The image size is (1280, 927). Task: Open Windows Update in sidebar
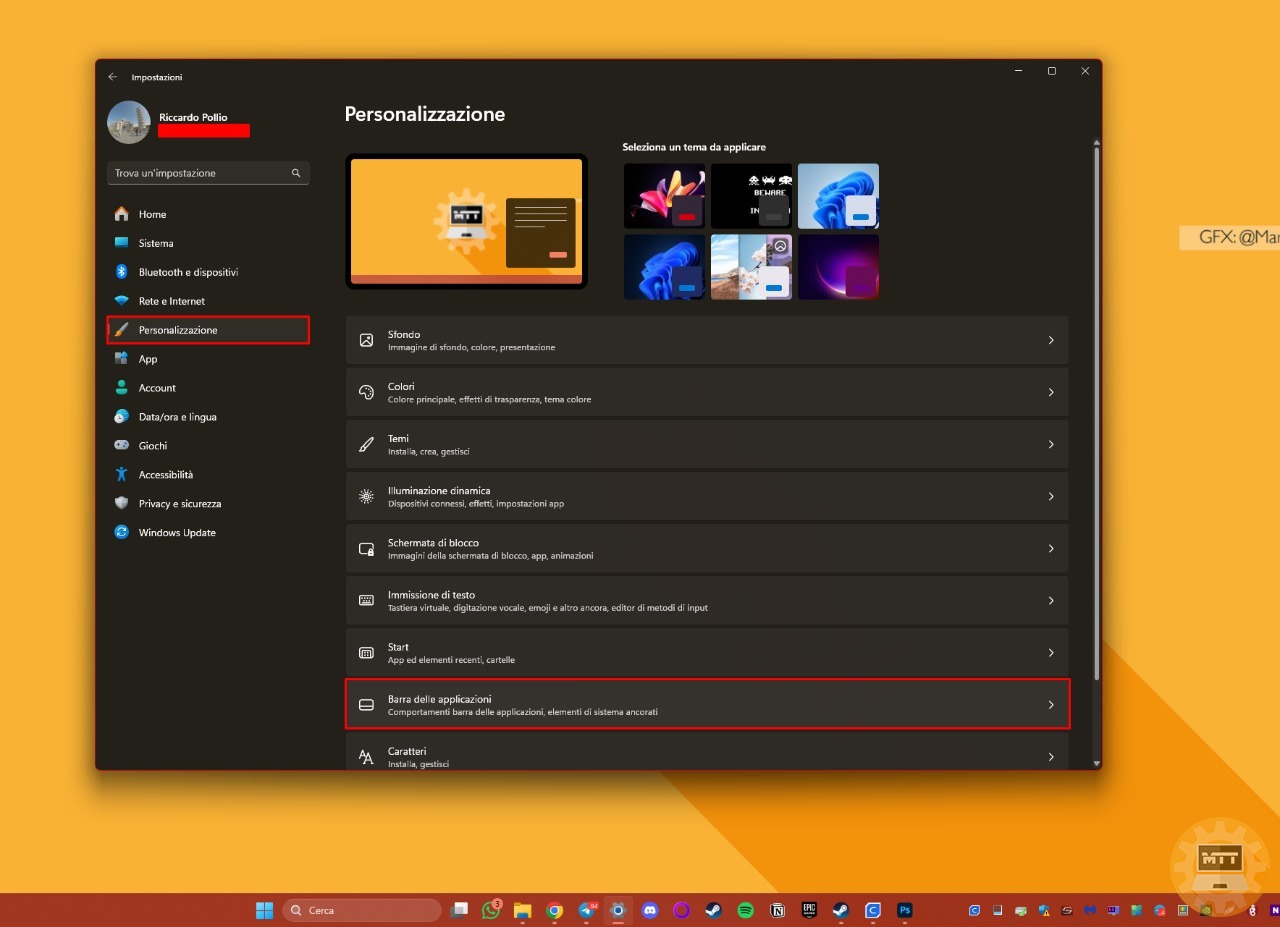[177, 533]
